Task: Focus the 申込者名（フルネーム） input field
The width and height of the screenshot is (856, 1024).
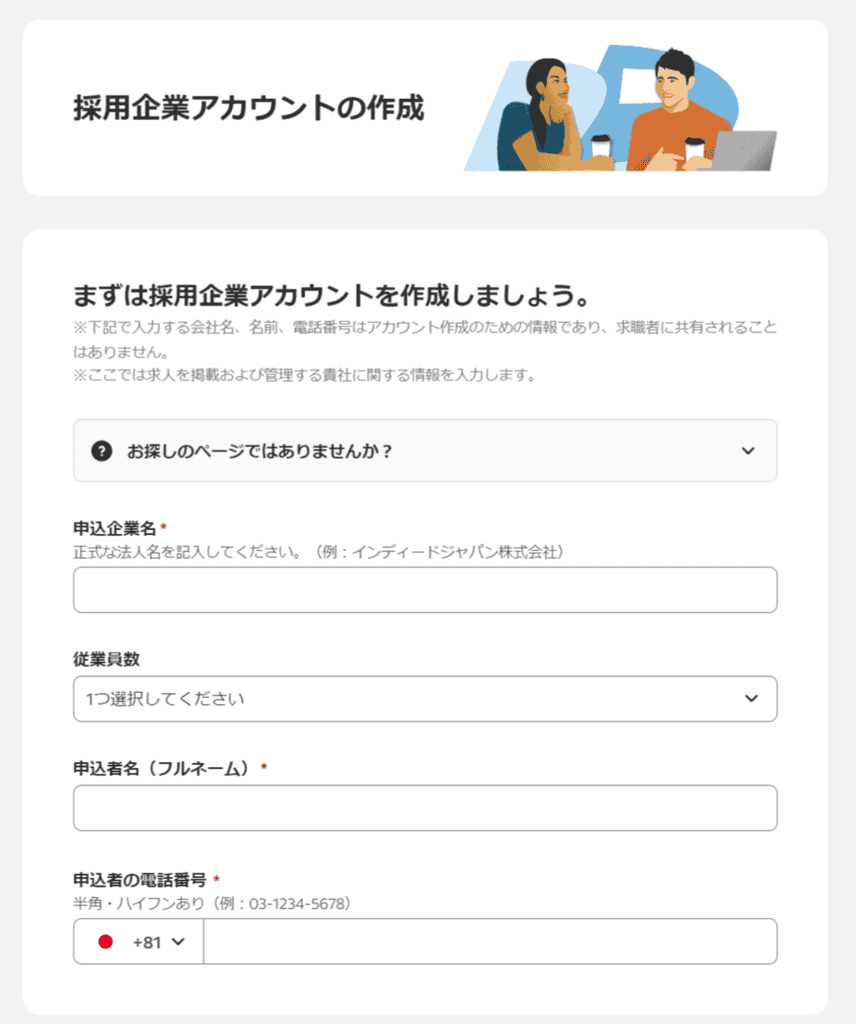Action: tap(425, 808)
